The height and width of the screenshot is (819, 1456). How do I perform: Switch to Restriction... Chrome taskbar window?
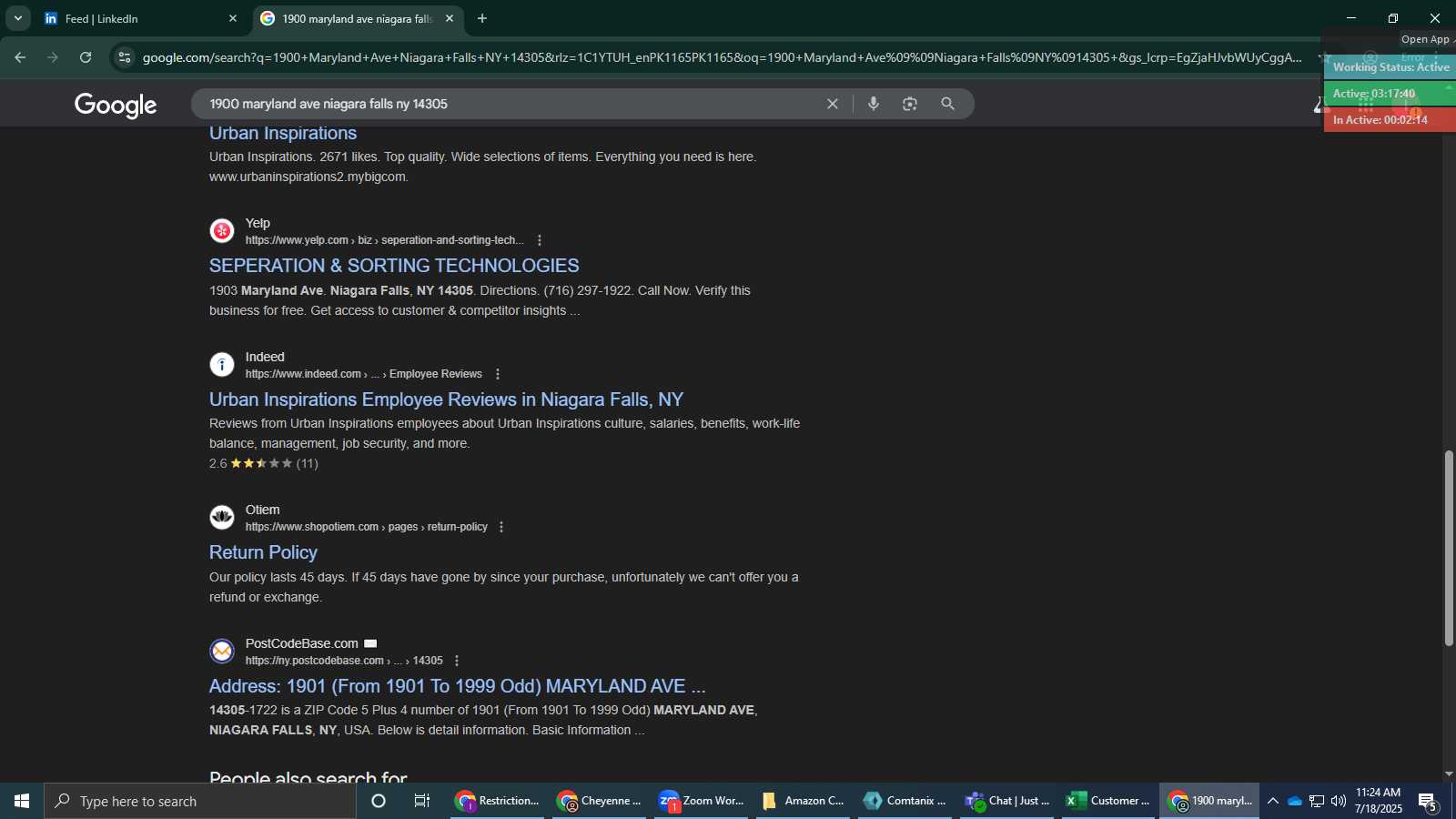pos(497,801)
